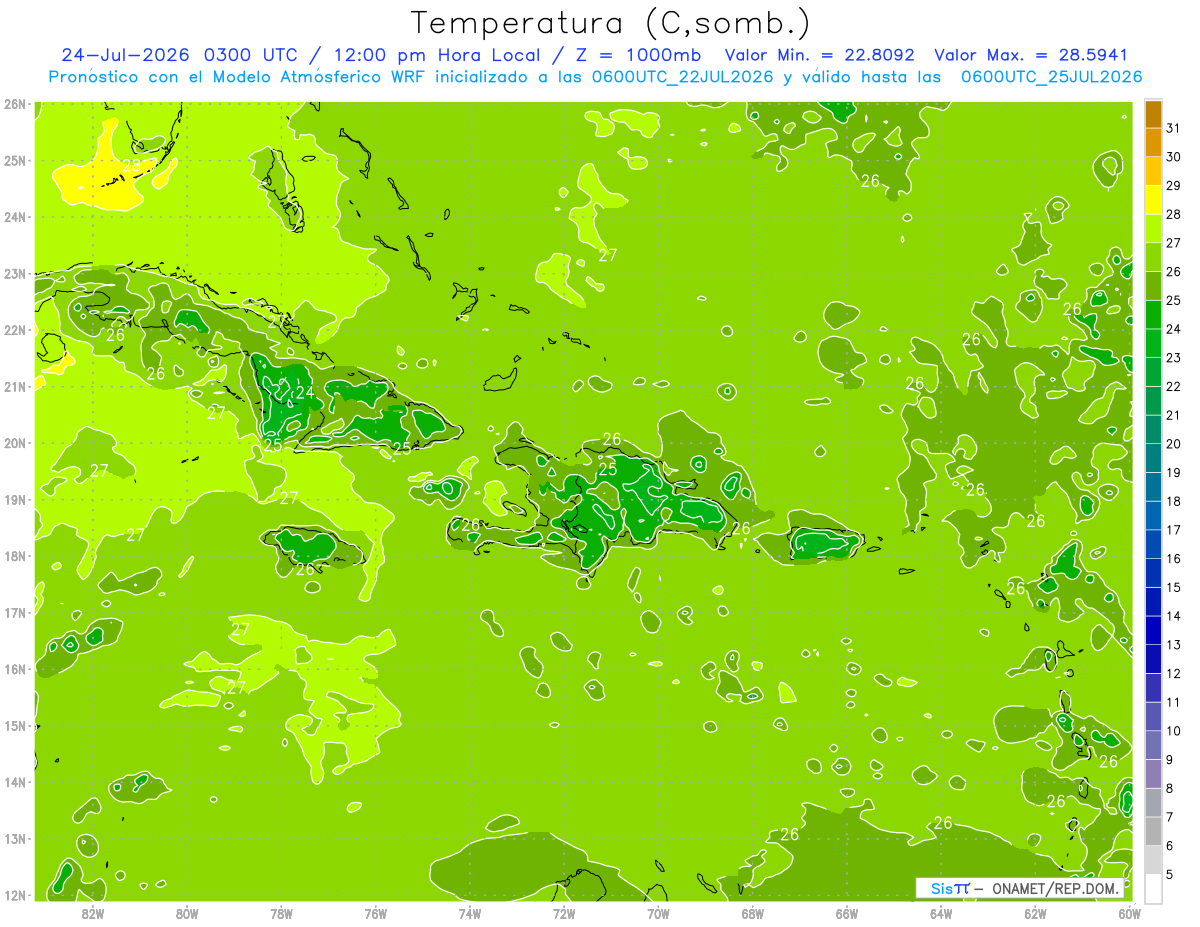1200x927 pixels.
Task: Pick the orange legend swatch between 30 and 31
Action: (1153, 143)
